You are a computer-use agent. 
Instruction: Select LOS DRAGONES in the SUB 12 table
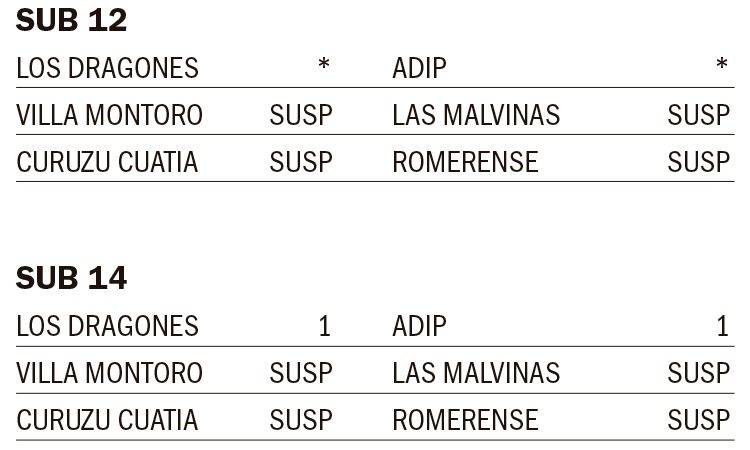(107, 68)
